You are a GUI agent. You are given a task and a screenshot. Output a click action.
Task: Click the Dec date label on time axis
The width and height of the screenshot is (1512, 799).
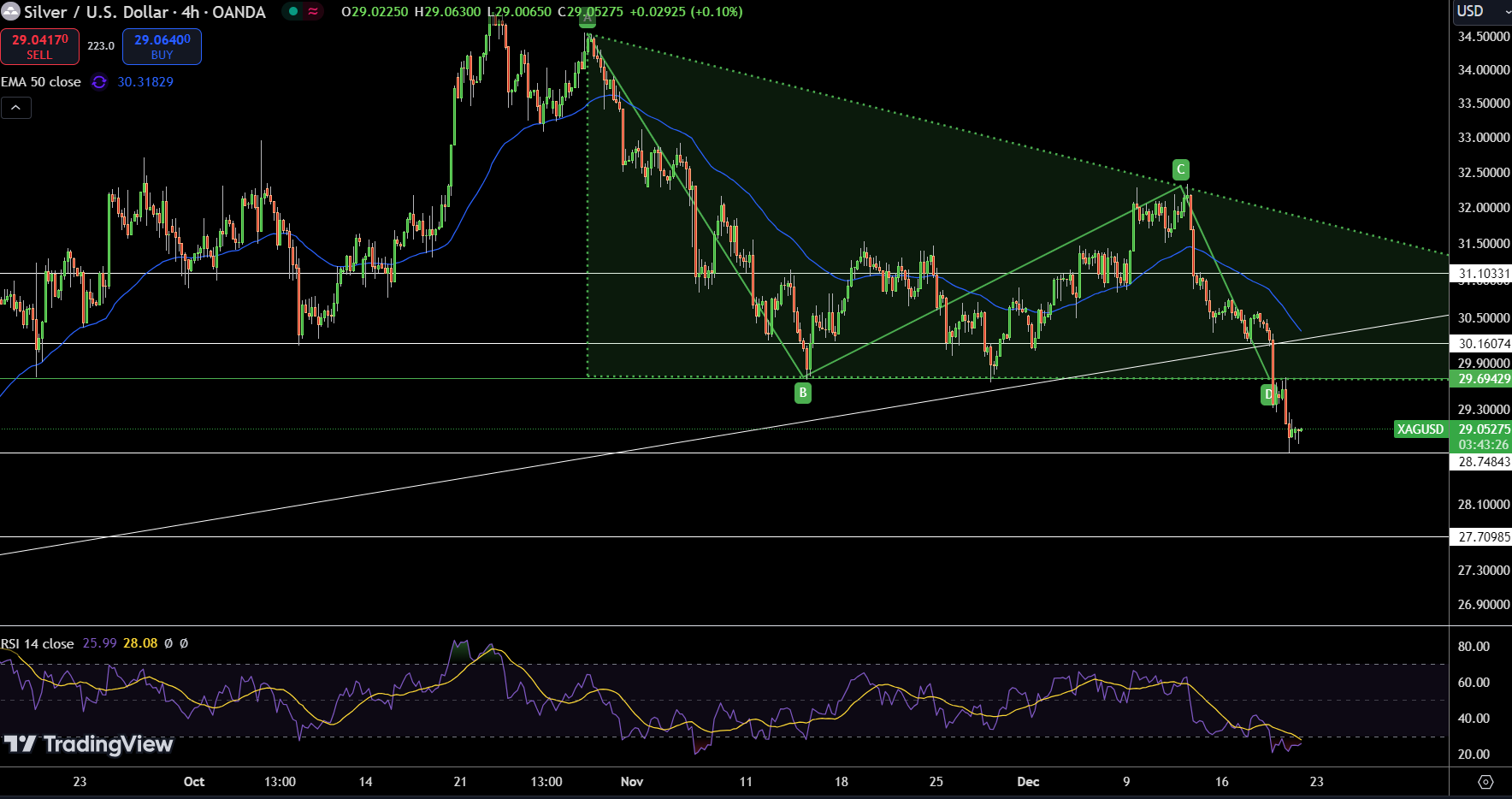point(1028,782)
